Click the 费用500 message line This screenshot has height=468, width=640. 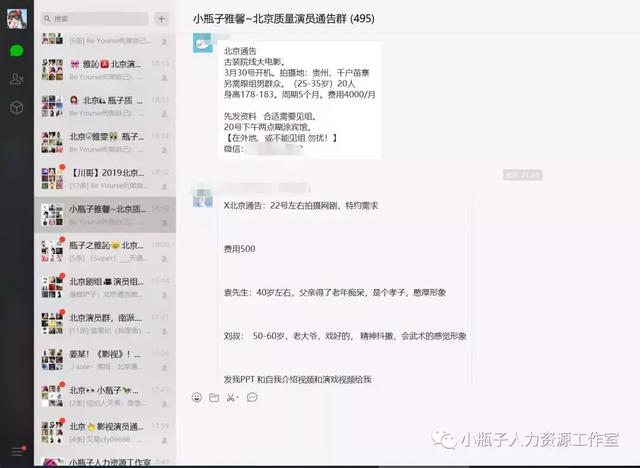click(x=240, y=249)
